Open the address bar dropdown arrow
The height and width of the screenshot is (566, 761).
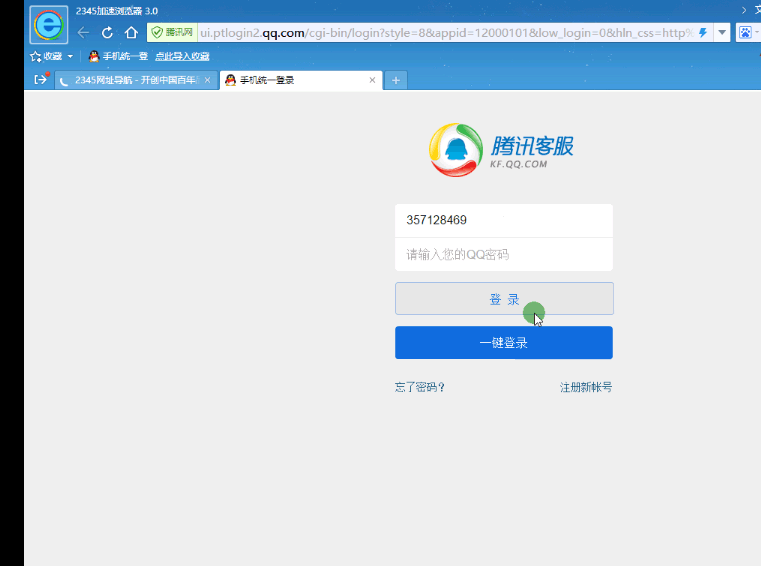click(722, 33)
